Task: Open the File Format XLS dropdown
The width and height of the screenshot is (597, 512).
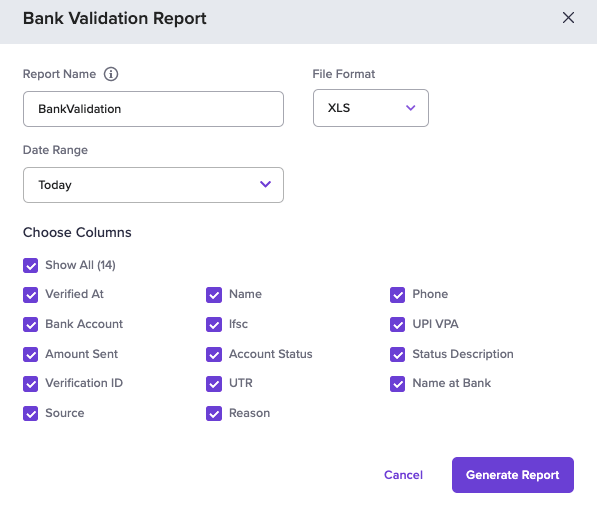Action: pyautogui.click(x=370, y=108)
